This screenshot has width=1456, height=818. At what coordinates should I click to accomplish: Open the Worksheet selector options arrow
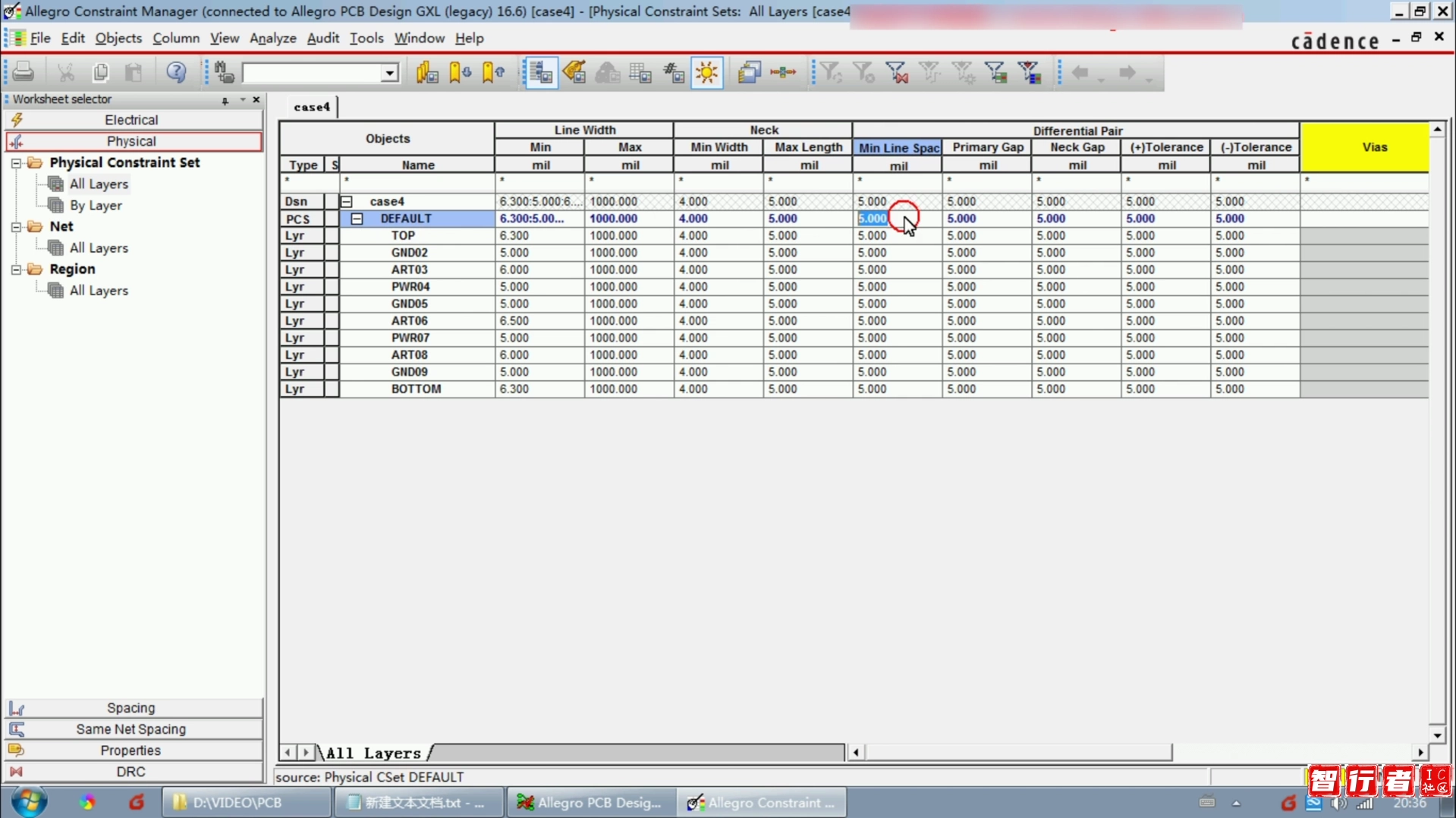click(243, 99)
